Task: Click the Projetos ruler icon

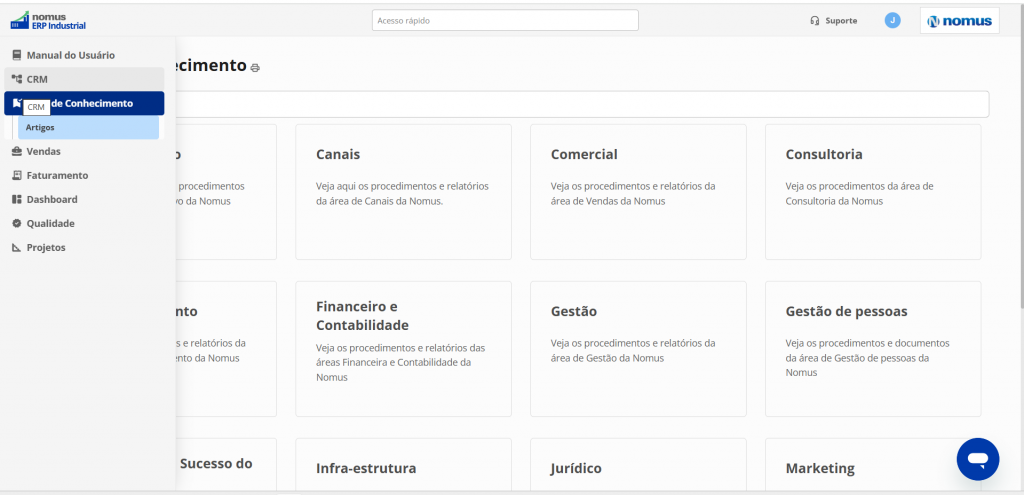Action: 17,248
